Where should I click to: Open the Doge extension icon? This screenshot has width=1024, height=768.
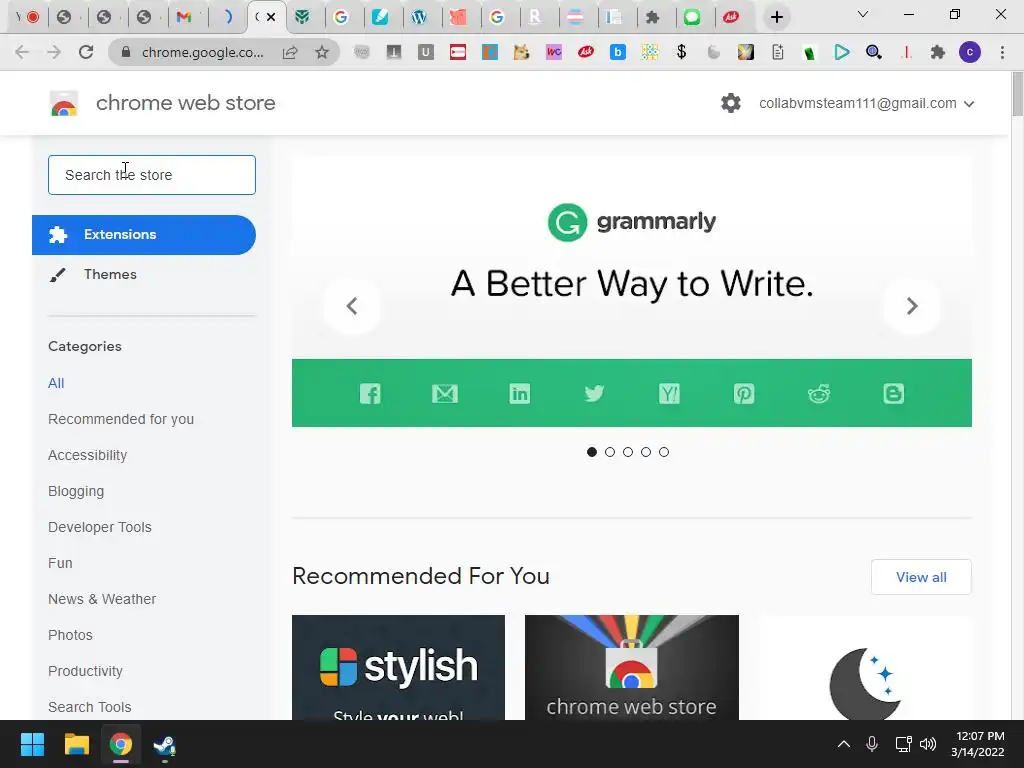521,52
